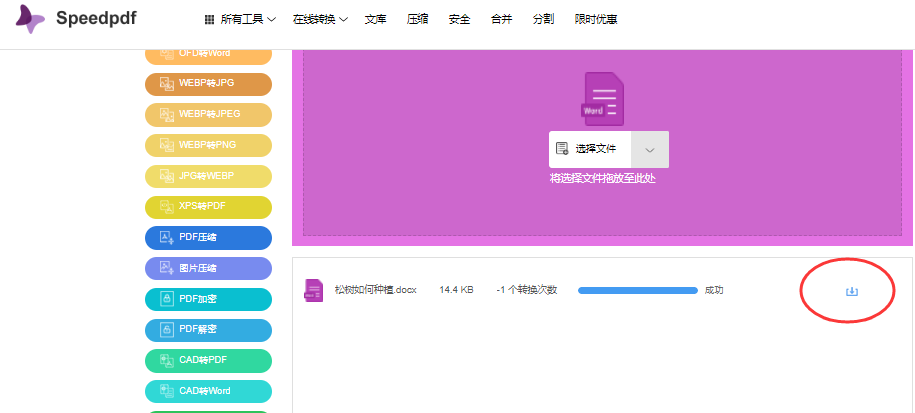The image size is (915, 413).
Task: Click the 14.4 KB file size
Action: tap(456, 290)
